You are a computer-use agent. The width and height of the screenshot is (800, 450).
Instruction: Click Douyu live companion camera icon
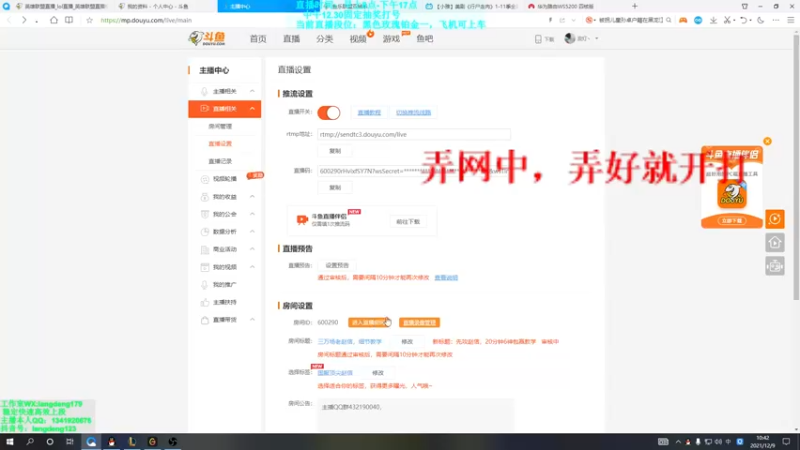[x=302, y=219]
